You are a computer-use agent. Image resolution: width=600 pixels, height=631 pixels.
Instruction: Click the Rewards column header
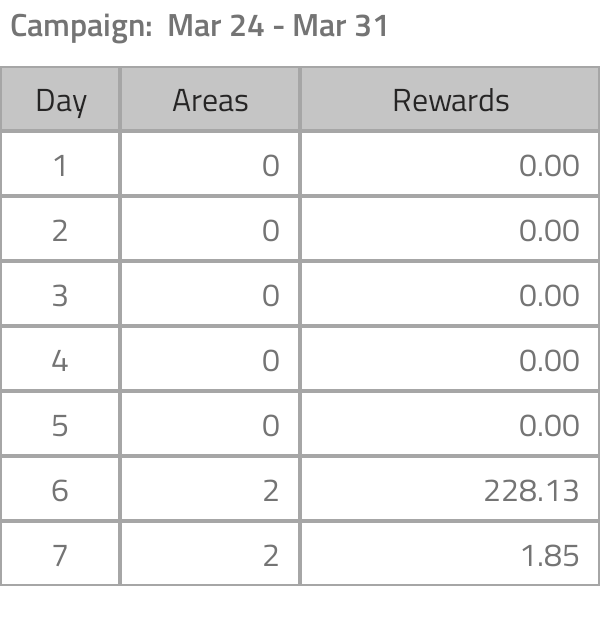tap(450, 100)
